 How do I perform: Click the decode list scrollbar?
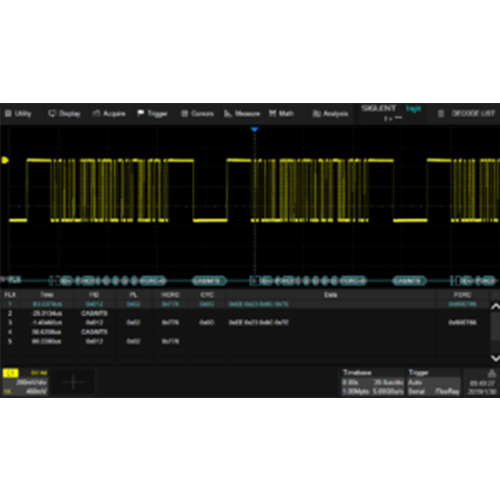[x=495, y=332]
